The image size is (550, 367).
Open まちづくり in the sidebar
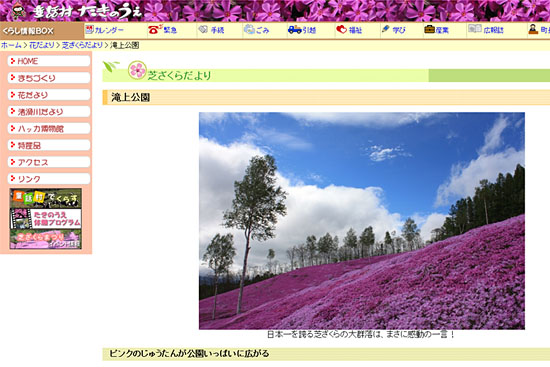coord(49,78)
